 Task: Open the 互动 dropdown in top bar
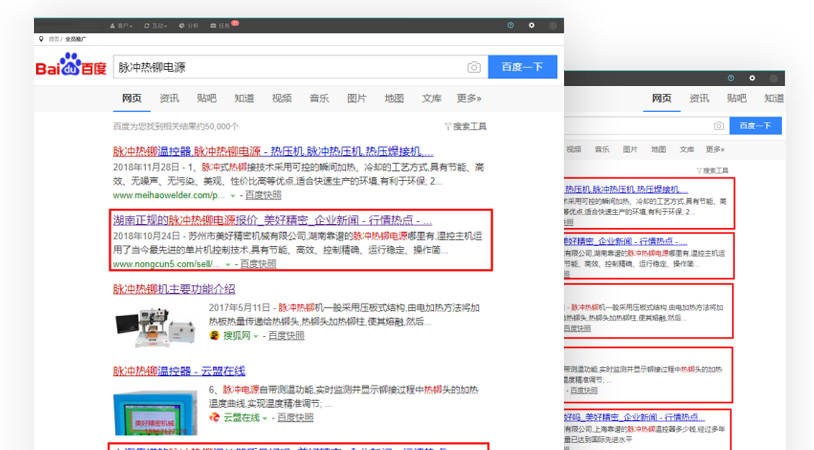pyautogui.click(x=156, y=25)
